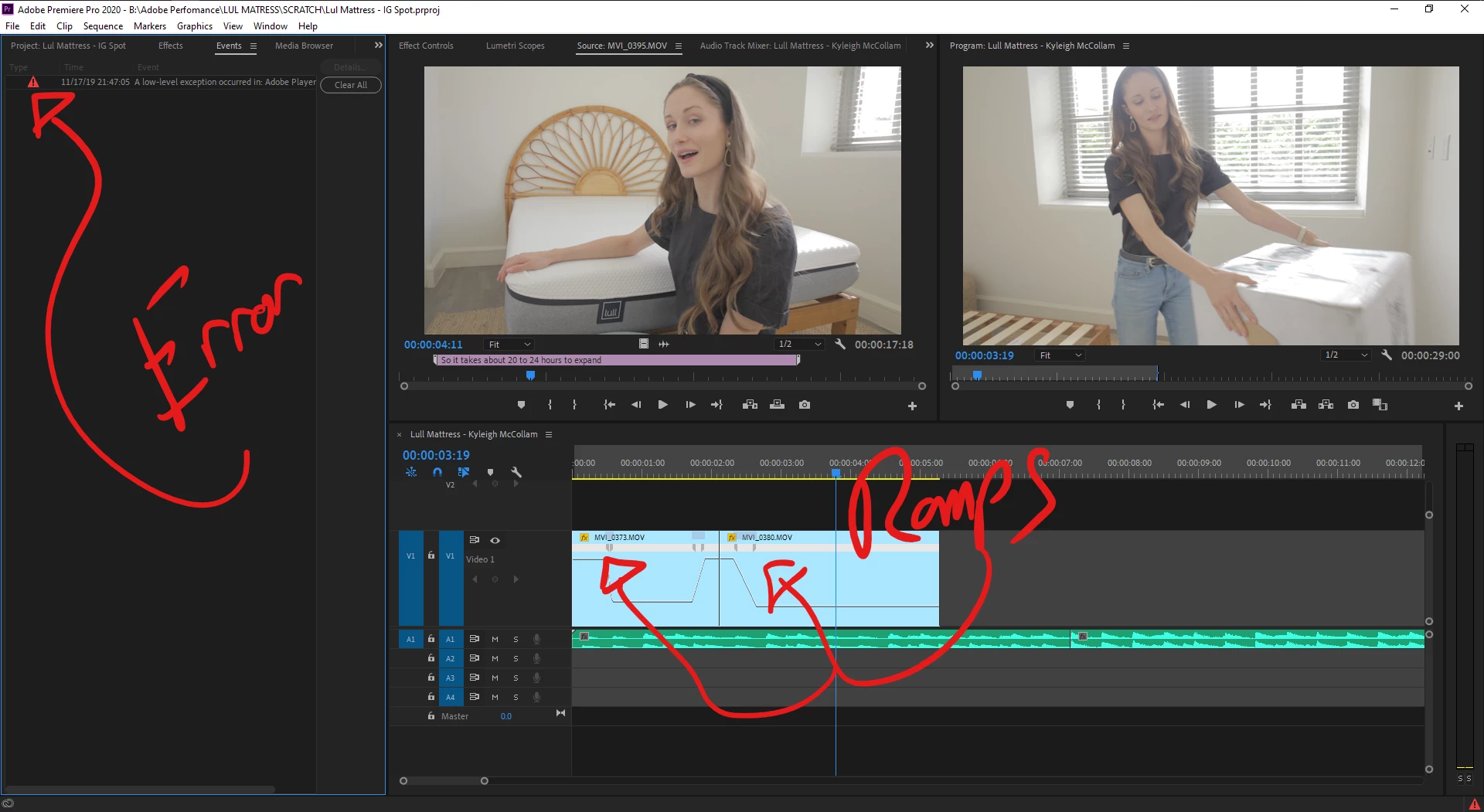Open the Markers menu
The height and width of the screenshot is (812, 1484).
click(x=149, y=25)
